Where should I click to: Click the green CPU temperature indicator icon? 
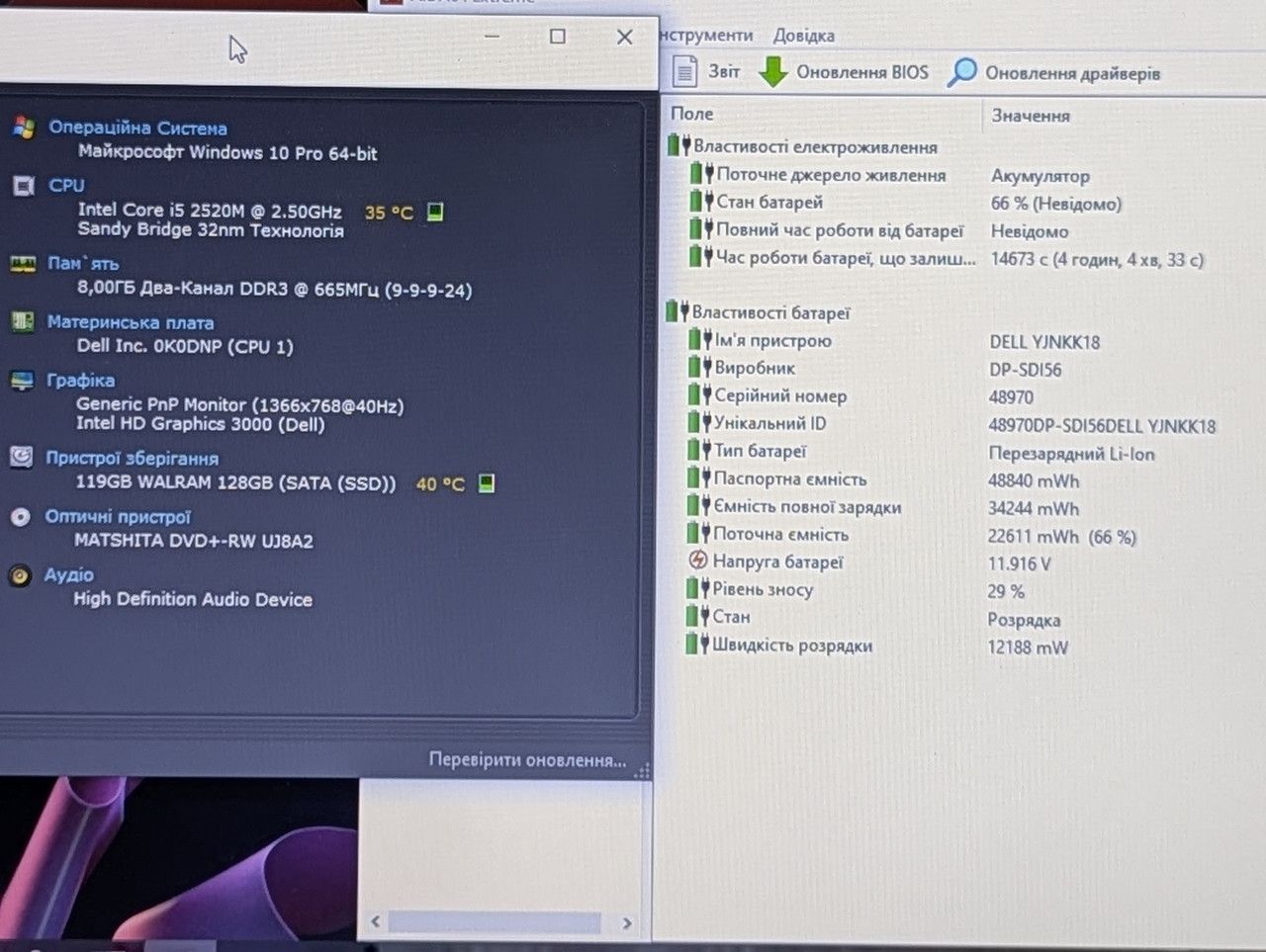click(434, 212)
